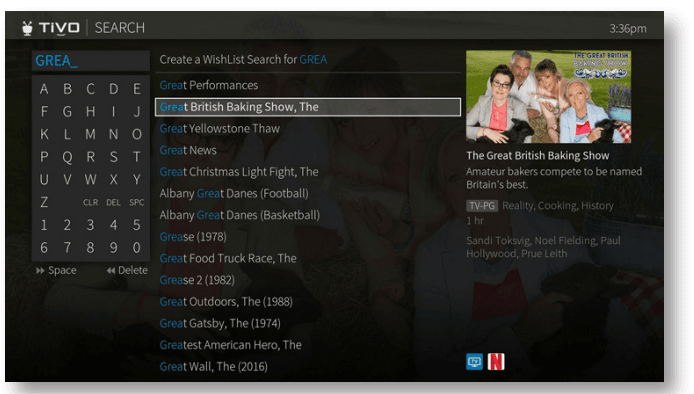The image size is (694, 394).
Task: Click the SPC space key
Action: (137, 202)
